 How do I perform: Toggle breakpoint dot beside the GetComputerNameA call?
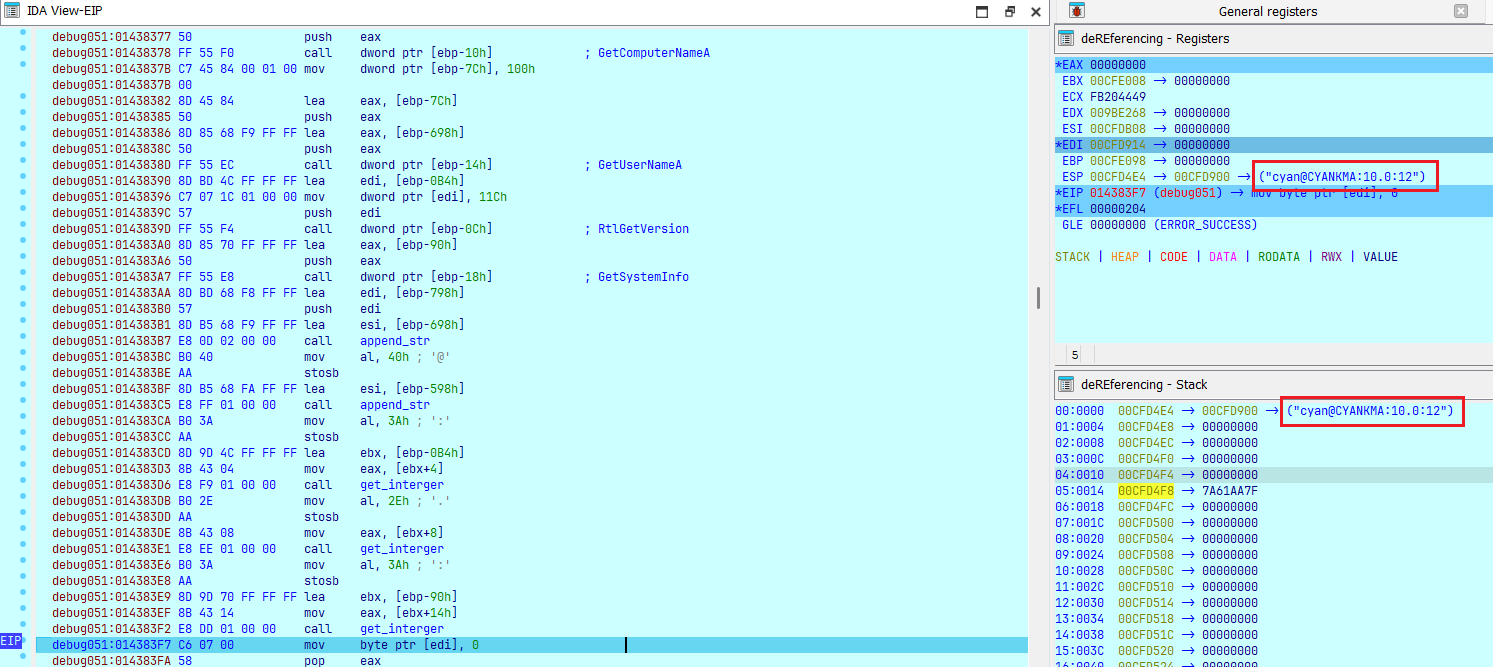(x=23, y=53)
